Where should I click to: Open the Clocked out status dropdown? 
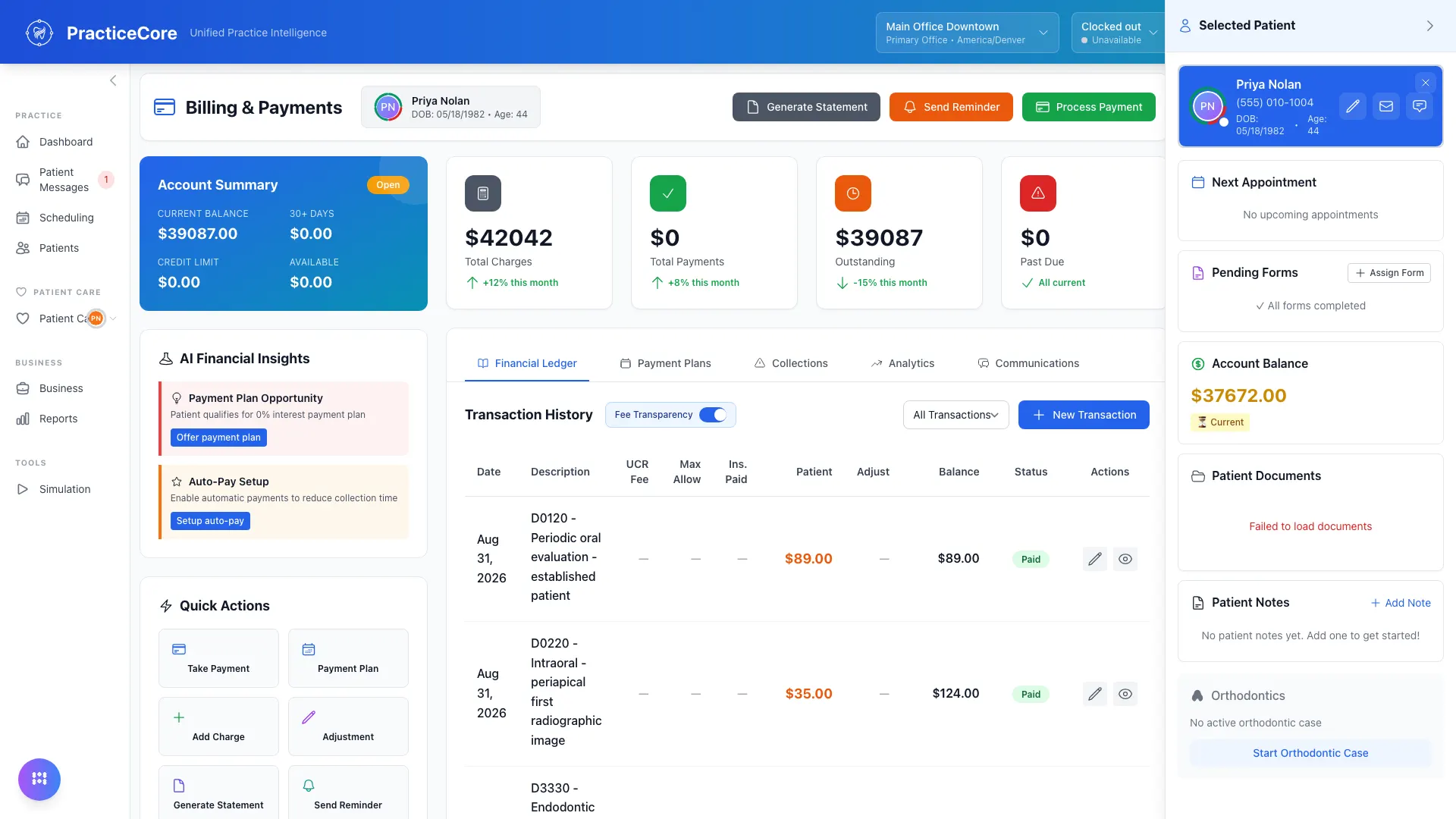tap(1118, 33)
